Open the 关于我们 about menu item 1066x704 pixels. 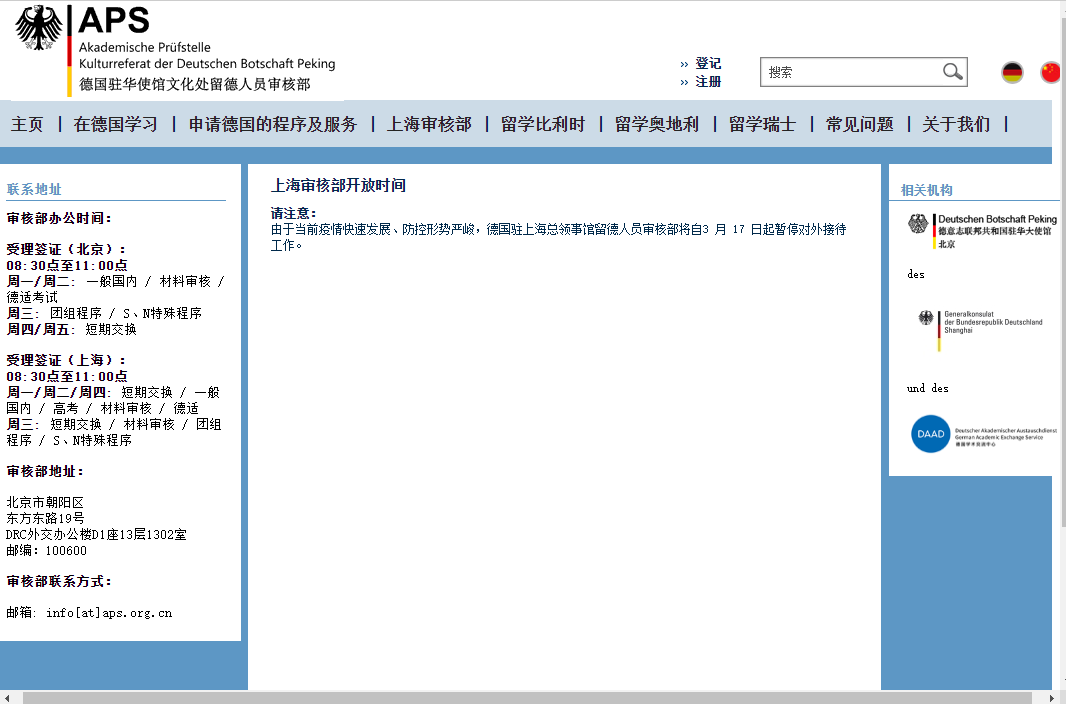click(956, 124)
